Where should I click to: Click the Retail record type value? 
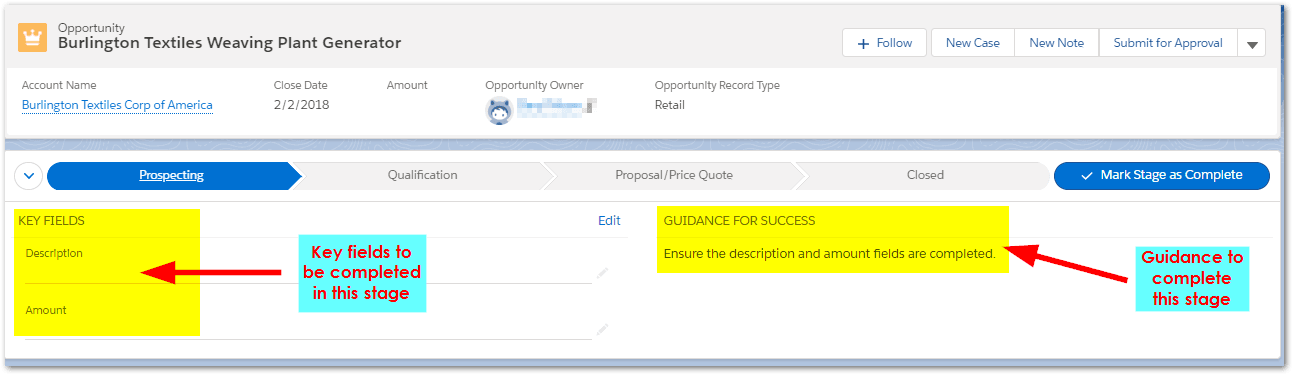670,105
